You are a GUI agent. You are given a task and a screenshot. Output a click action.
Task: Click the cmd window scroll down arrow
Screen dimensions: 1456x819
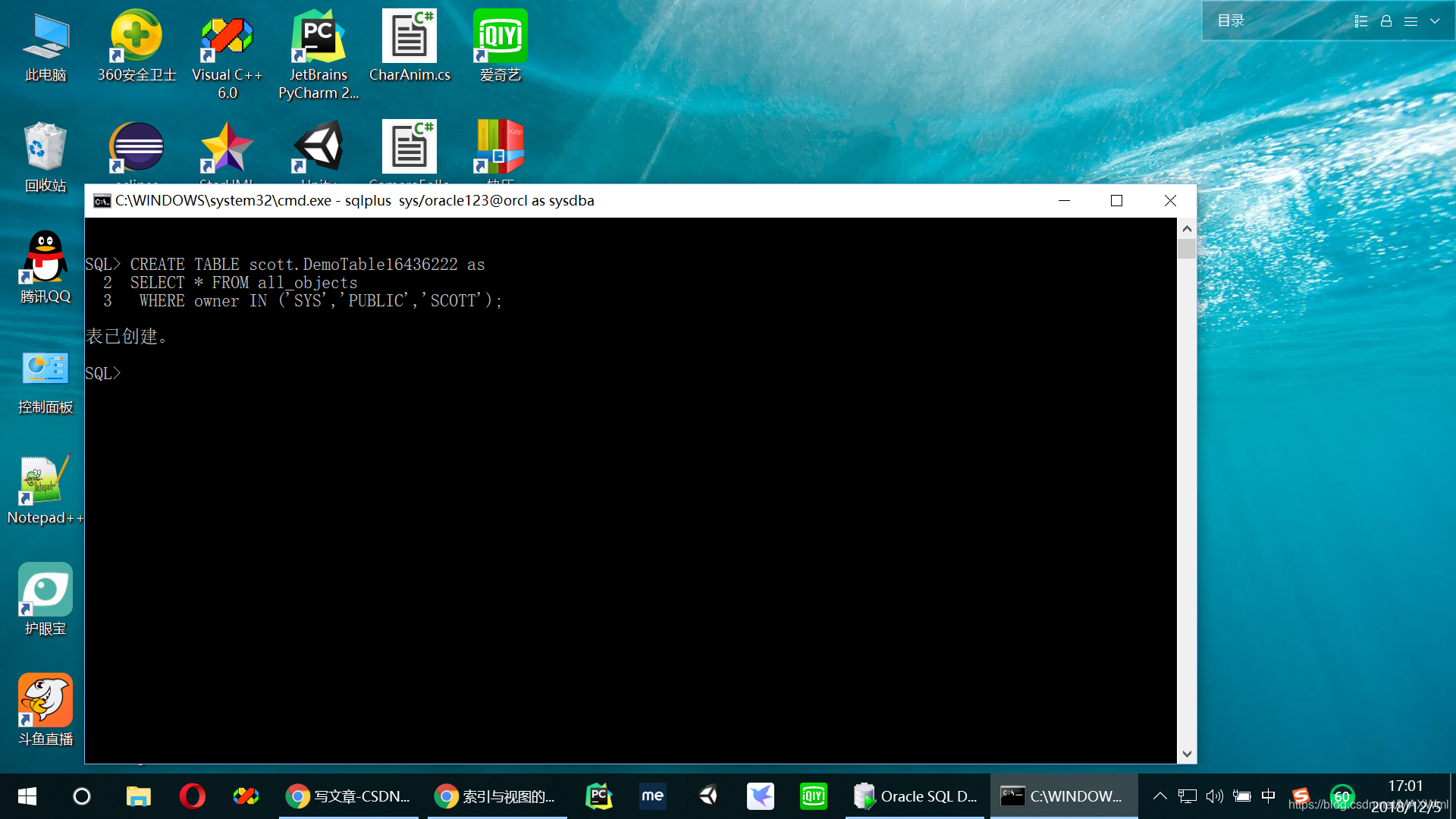[1187, 754]
